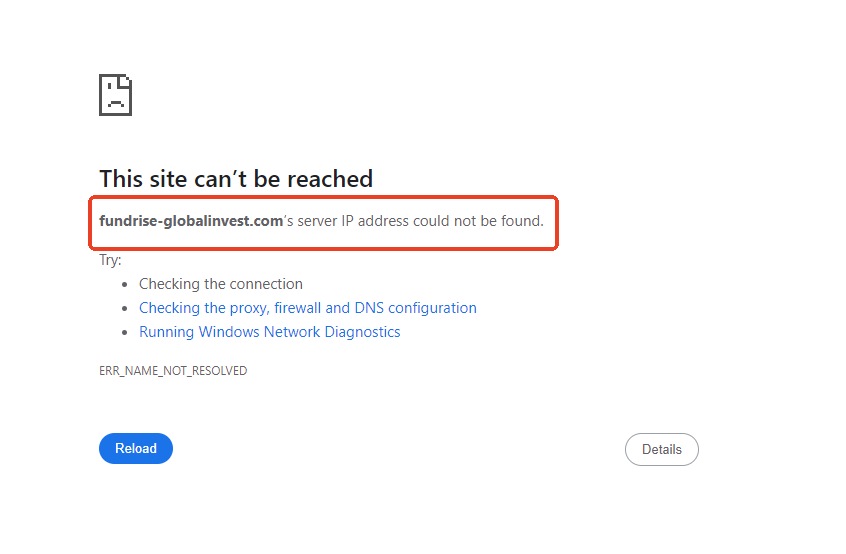This screenshot has width=846, height=554.
Task: Click the "This site can't be reached" heading
Action: [236, 179]
